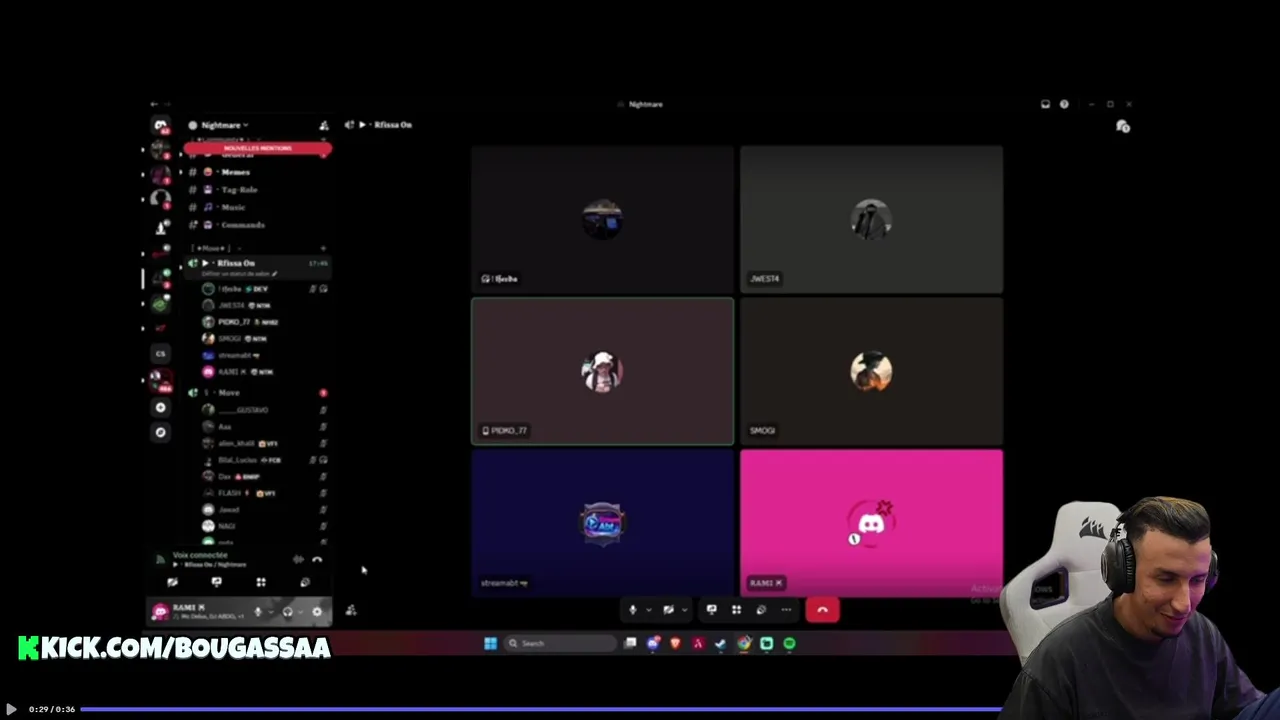Share screen from call control bar
1280x720 pixels.
(711, 610)
